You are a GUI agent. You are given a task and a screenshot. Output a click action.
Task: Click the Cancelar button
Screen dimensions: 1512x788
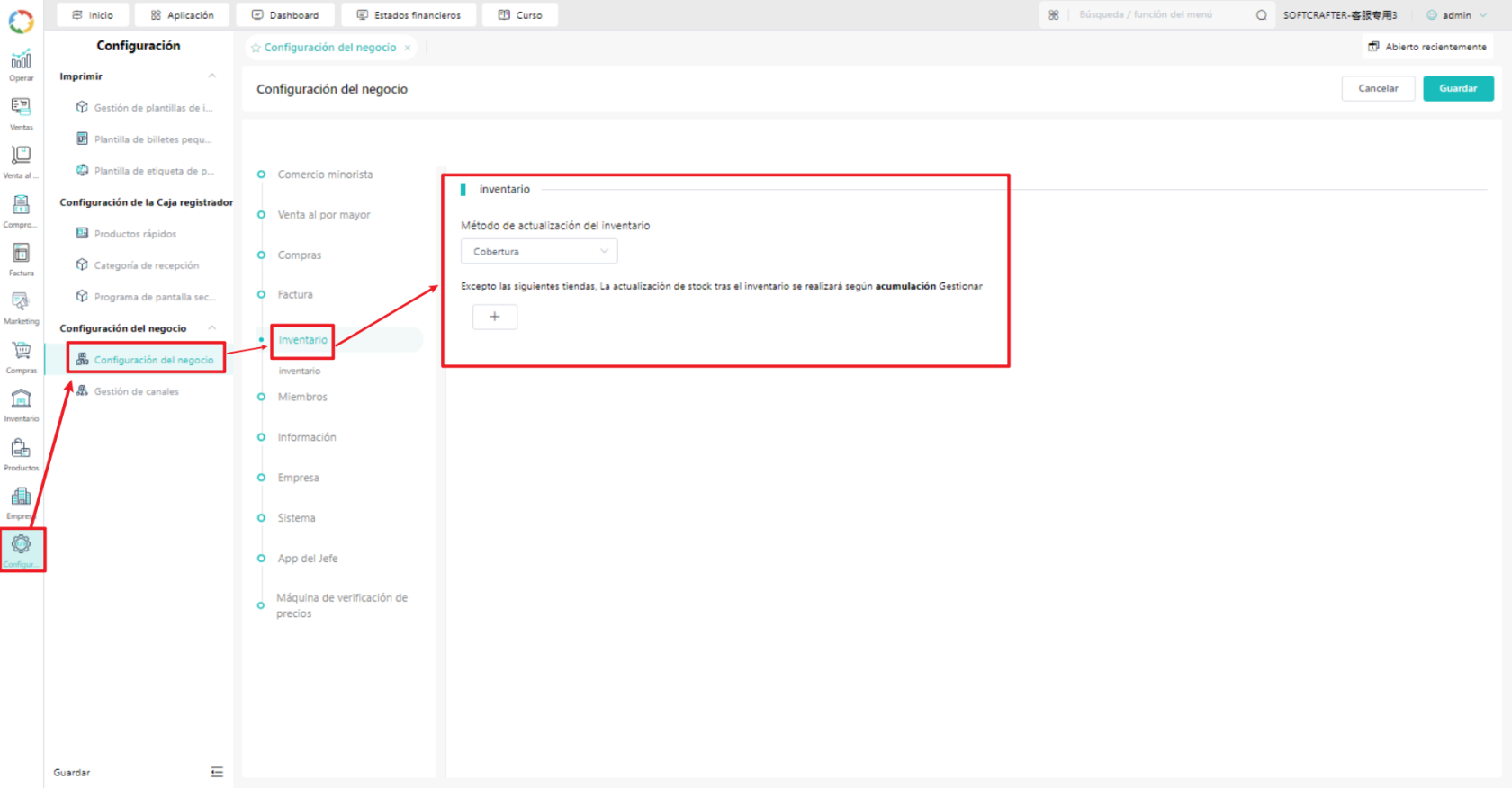tap(1378, 88)
